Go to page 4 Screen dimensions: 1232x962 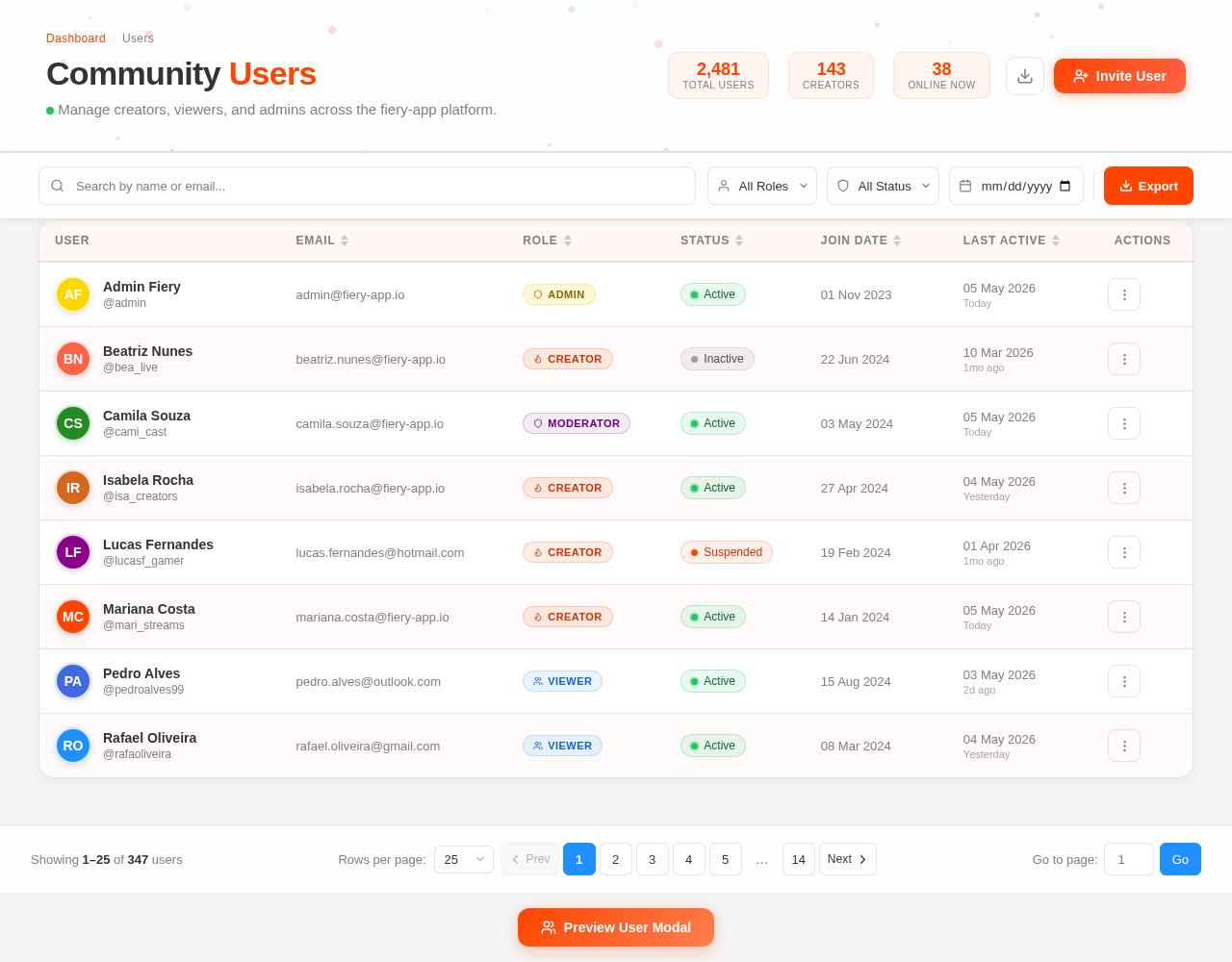[689, 859]
